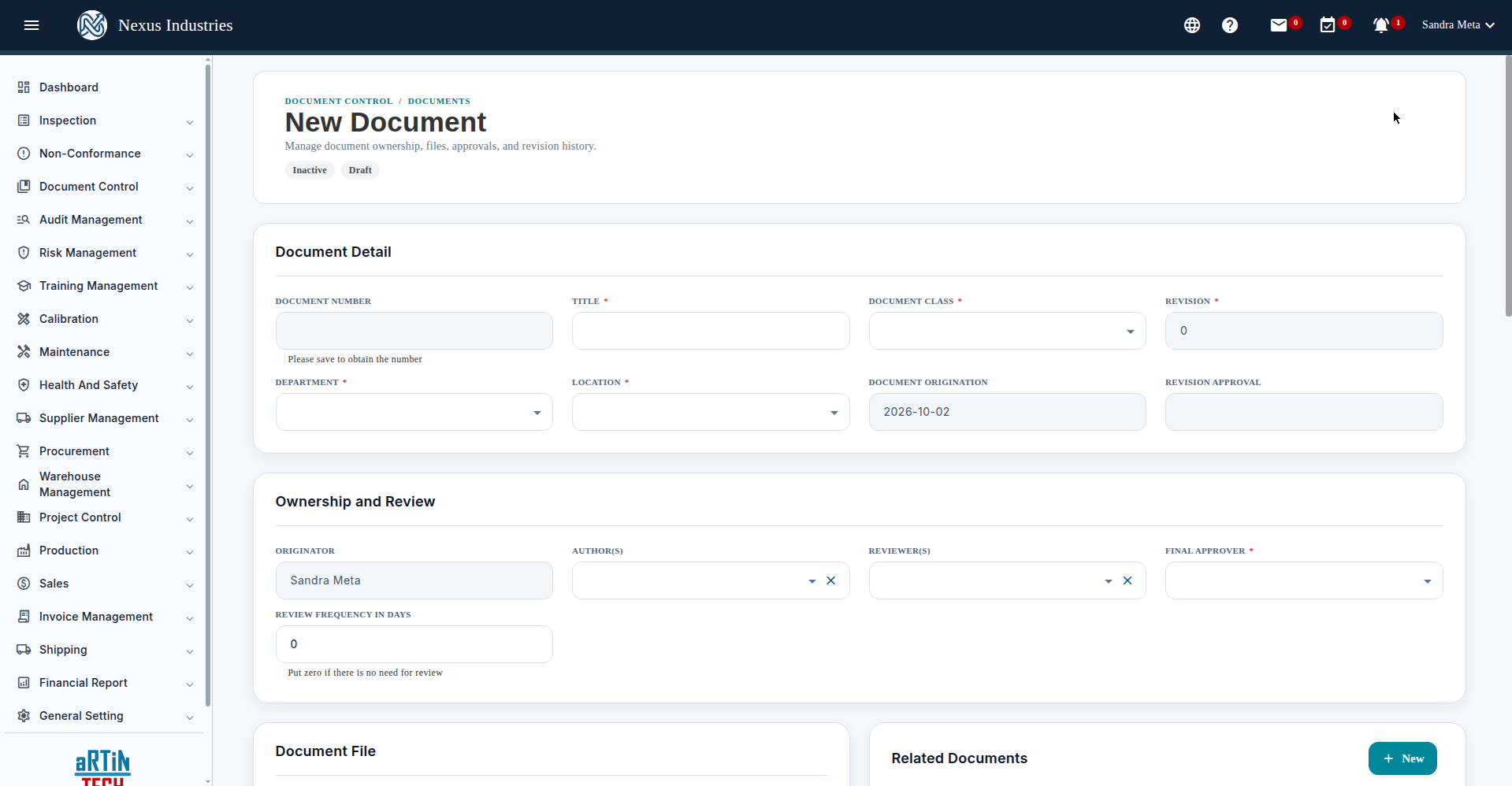Open the Location dropdown

tap(711, 412)
